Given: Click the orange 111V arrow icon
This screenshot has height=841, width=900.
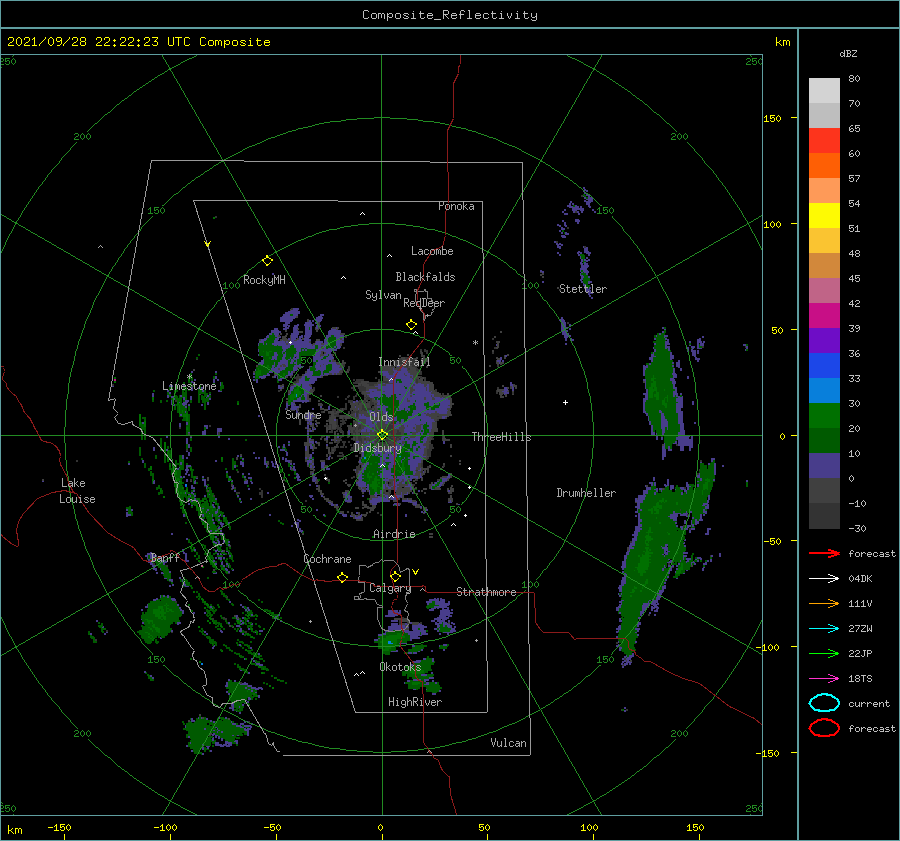Looking at the screenshot, I should pyautogui.click(x=824, y=603).
